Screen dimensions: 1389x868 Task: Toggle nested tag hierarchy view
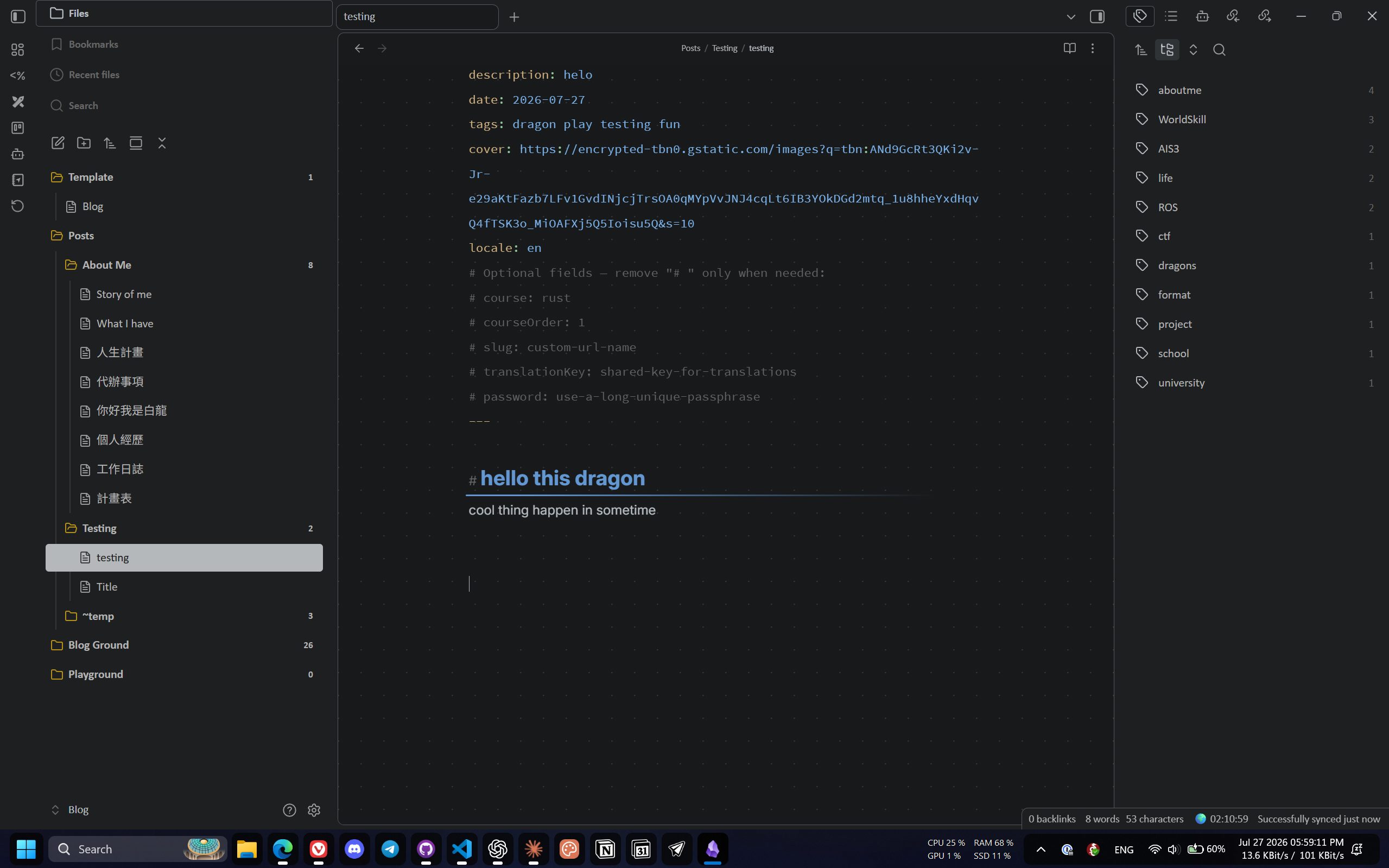(x=1167, y=50)
